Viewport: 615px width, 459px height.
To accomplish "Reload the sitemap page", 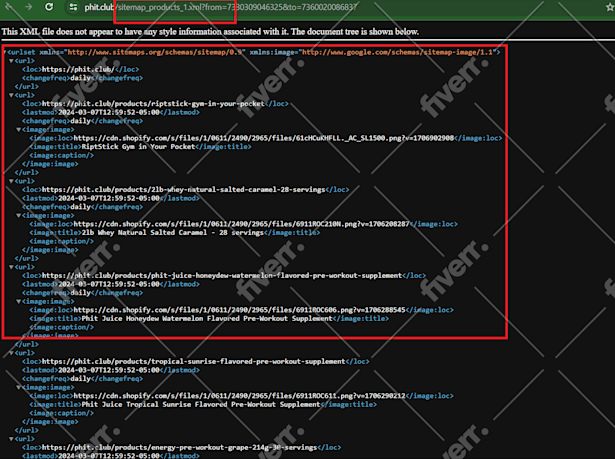I will click(x=49, y=7).
